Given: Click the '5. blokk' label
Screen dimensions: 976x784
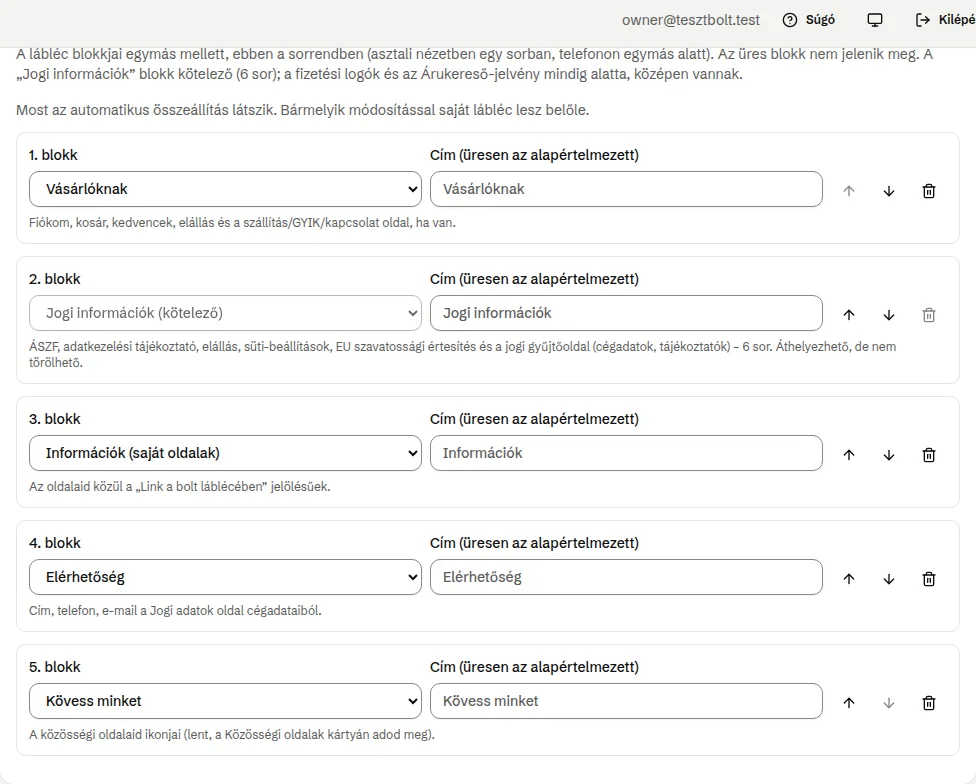Looking at the screenshot, I should click(x=55, y=666).
